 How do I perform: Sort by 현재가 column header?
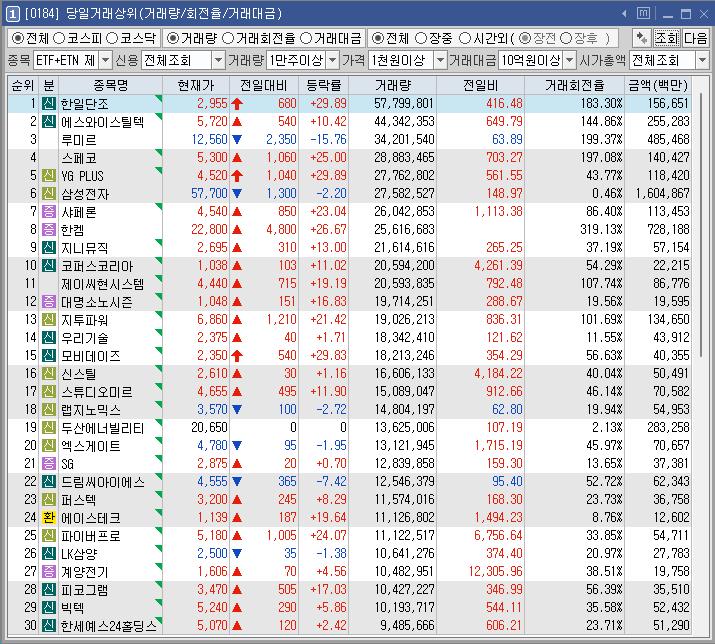coord(196,85)
